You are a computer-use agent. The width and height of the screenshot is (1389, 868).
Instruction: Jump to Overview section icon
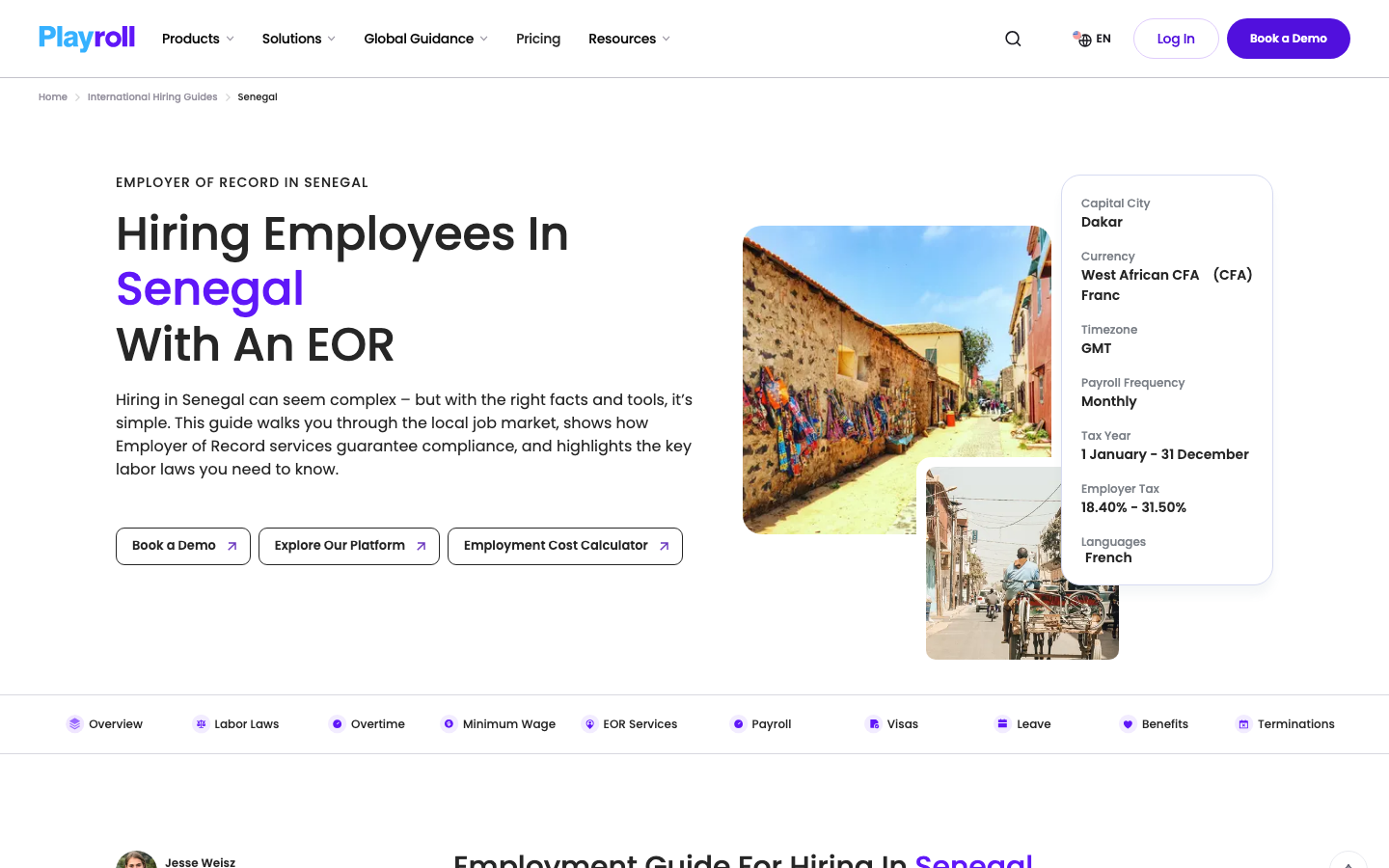74,724
